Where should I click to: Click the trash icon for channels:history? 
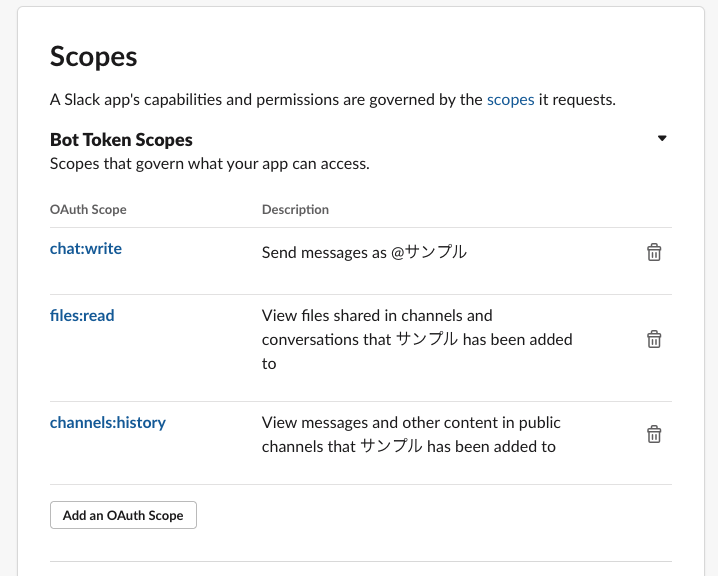point(654,434)
